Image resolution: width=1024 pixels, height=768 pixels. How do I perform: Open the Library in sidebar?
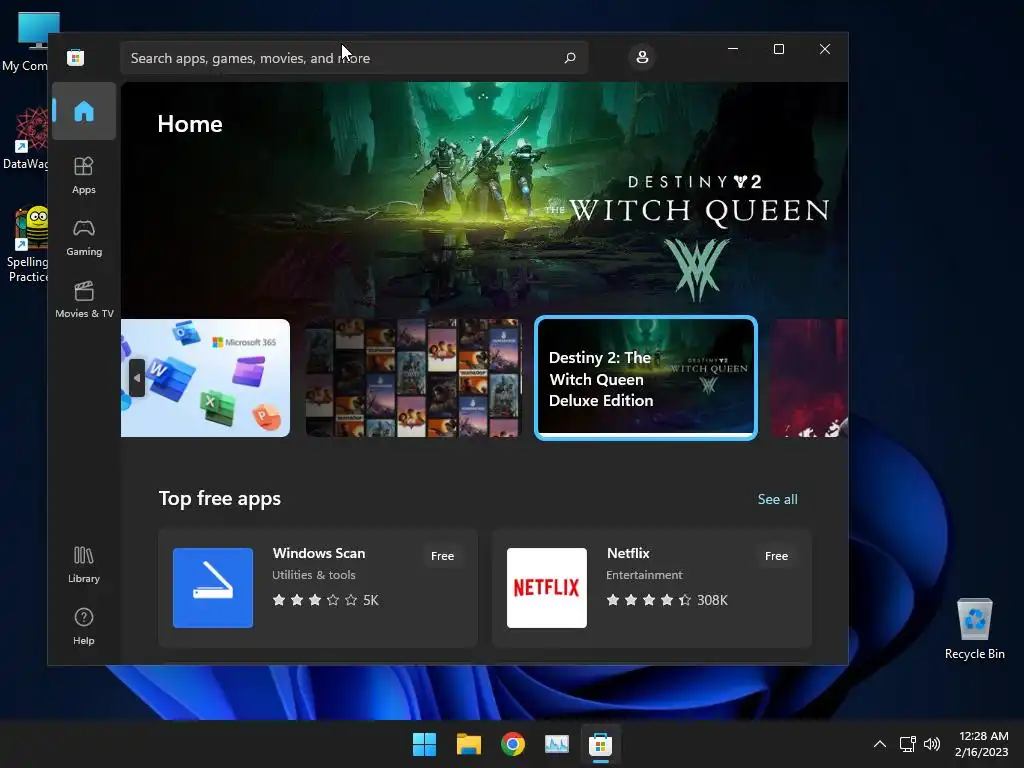pos(84,565)
